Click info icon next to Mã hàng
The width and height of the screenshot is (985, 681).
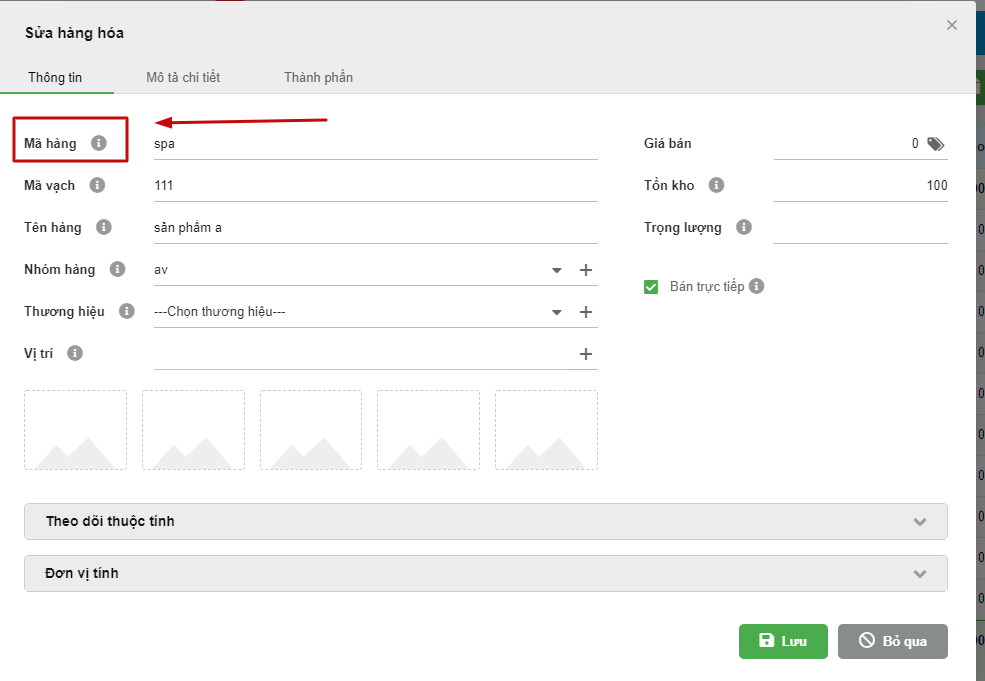tap(98, 143)
